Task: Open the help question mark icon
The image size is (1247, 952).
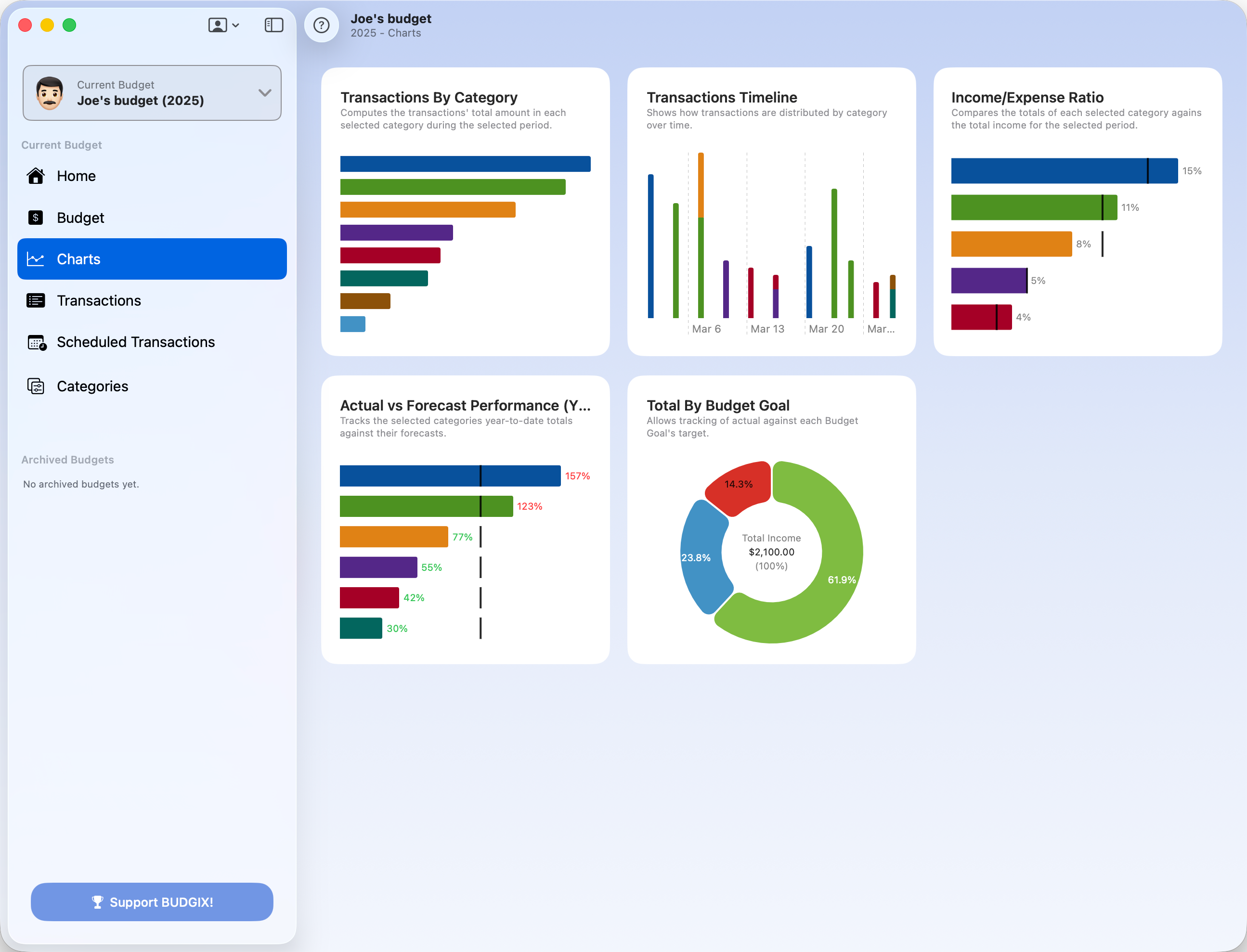Action: (322, 25)
